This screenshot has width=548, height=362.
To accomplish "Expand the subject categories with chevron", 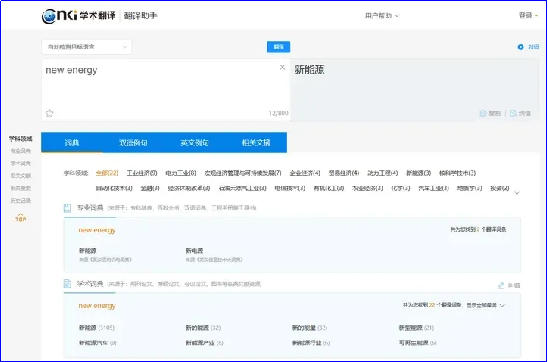I will click(x=517, y=192).
